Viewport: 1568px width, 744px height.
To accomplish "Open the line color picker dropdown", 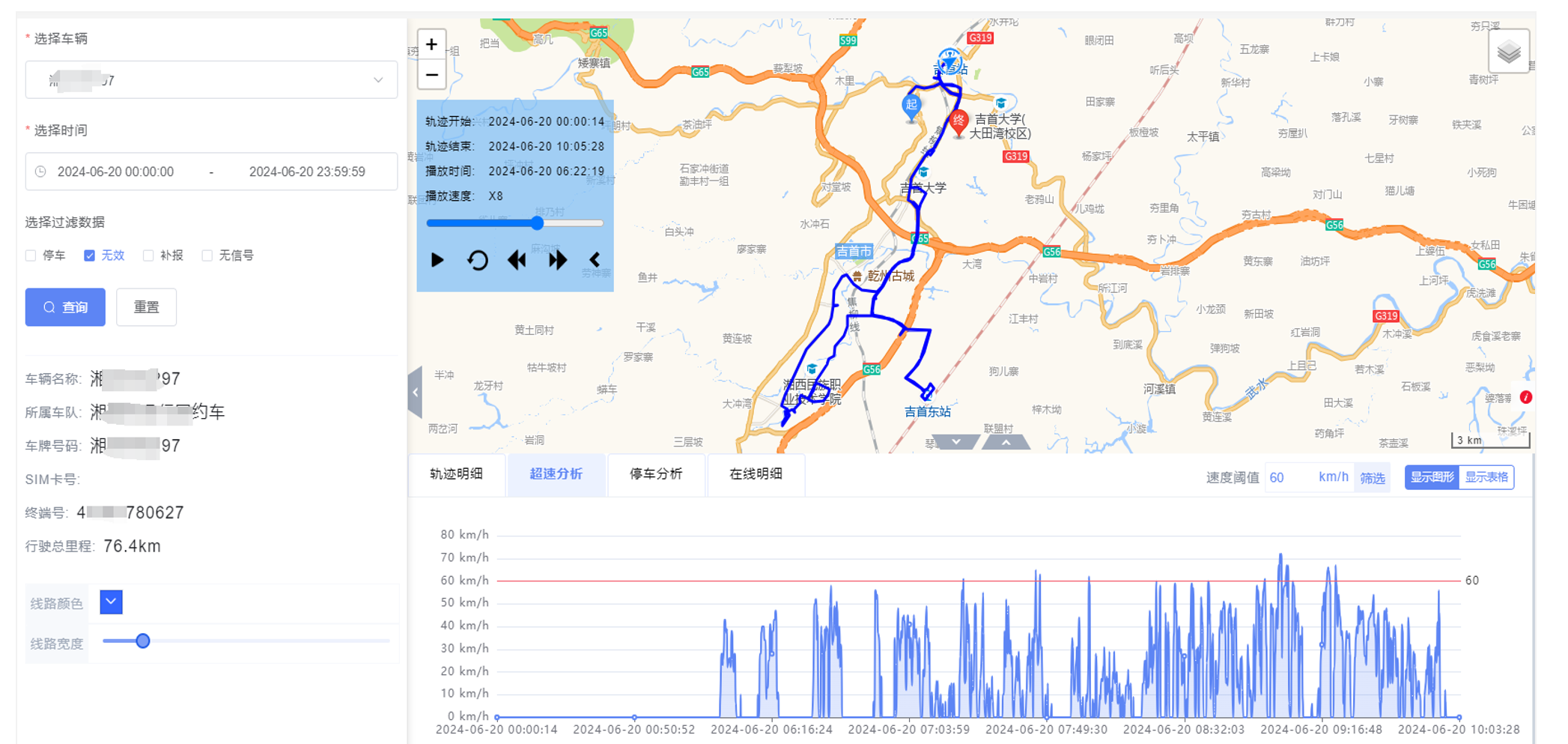I will tap(111, 602).
